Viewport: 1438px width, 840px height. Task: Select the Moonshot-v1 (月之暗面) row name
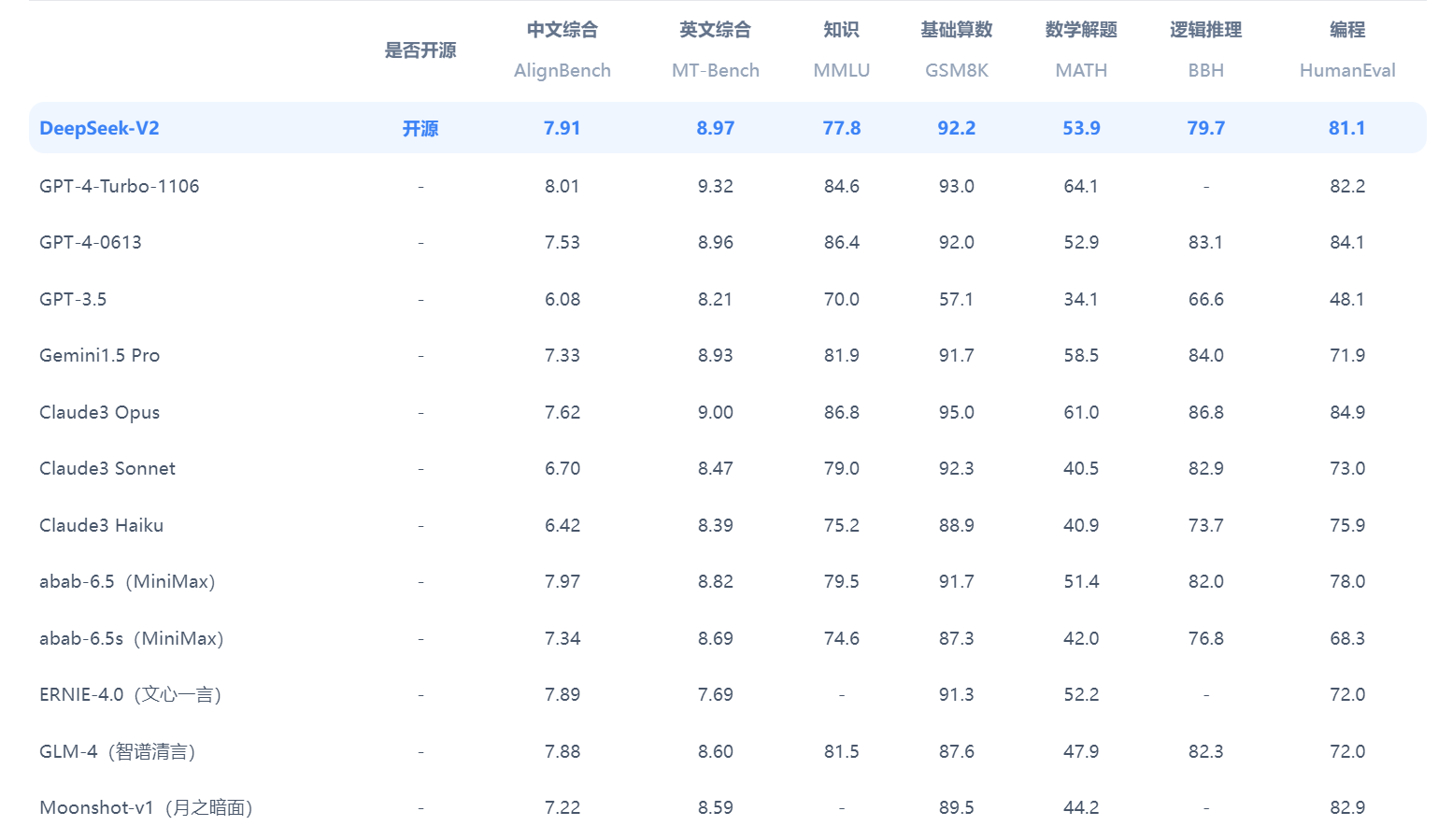[x=147, y=807]
